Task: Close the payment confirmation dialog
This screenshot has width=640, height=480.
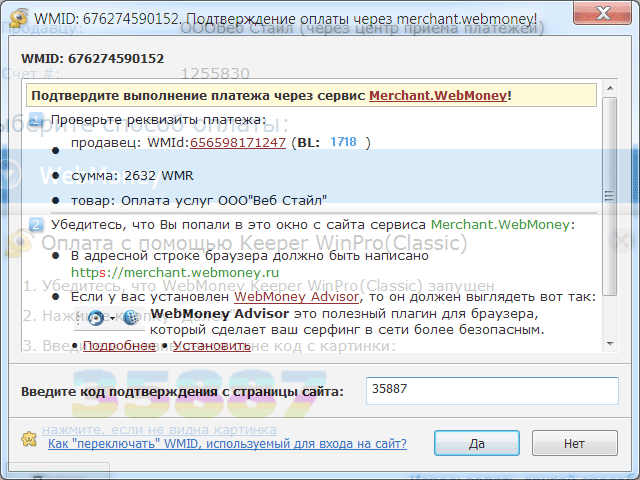Action: [602, 13]
